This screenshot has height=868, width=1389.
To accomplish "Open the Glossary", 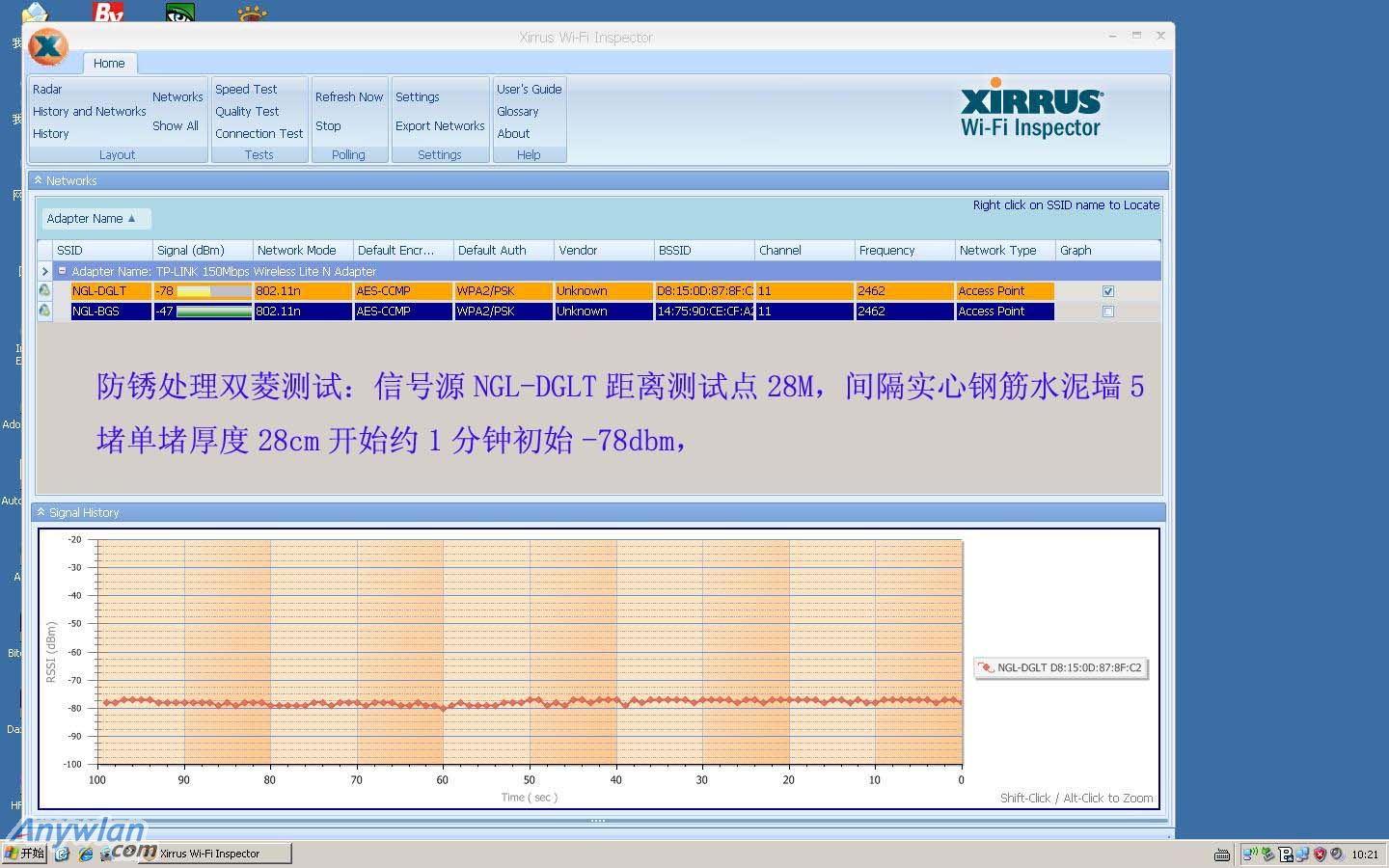I will click(x=518, y=112).
